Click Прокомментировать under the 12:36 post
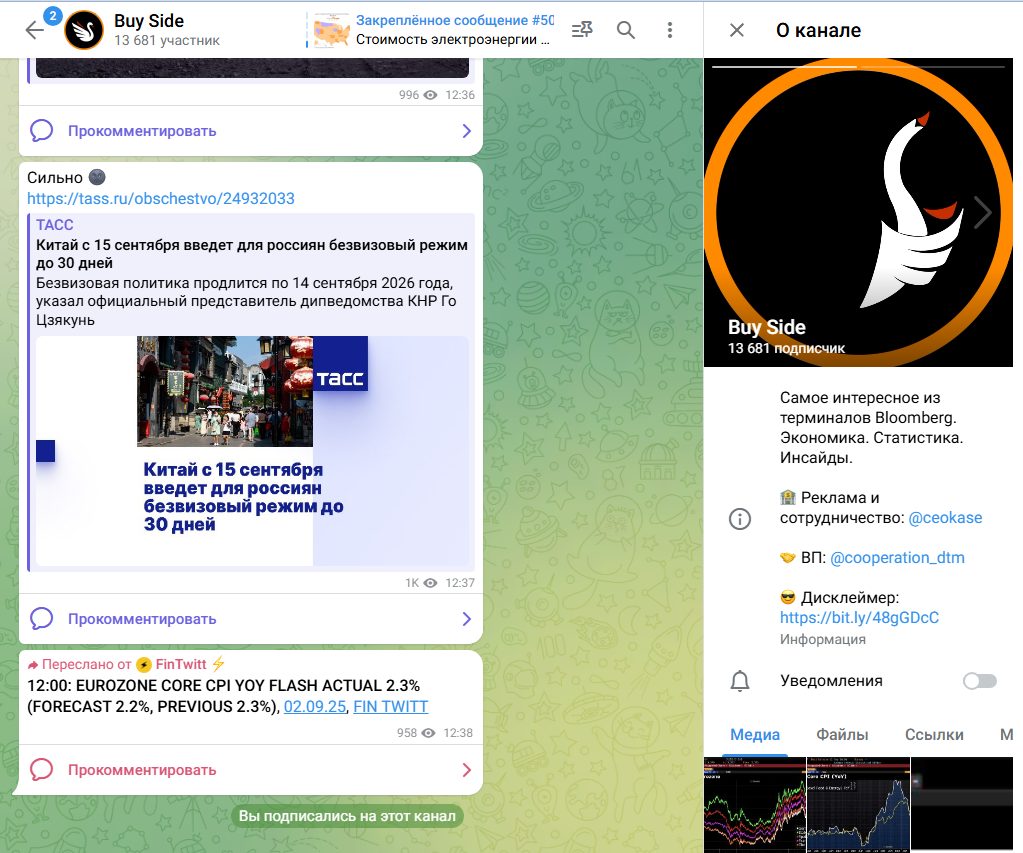Viewport: 1023px width, 853px height. point(142,131)
